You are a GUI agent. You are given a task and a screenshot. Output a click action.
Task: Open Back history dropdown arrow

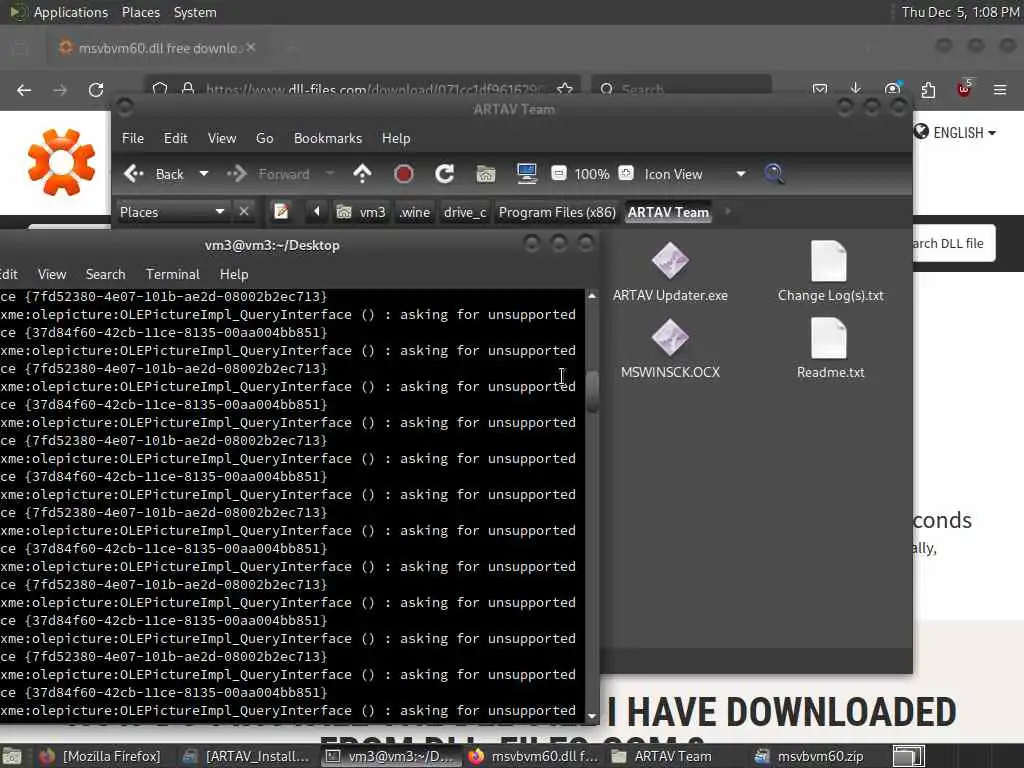[x=204, y=174]
